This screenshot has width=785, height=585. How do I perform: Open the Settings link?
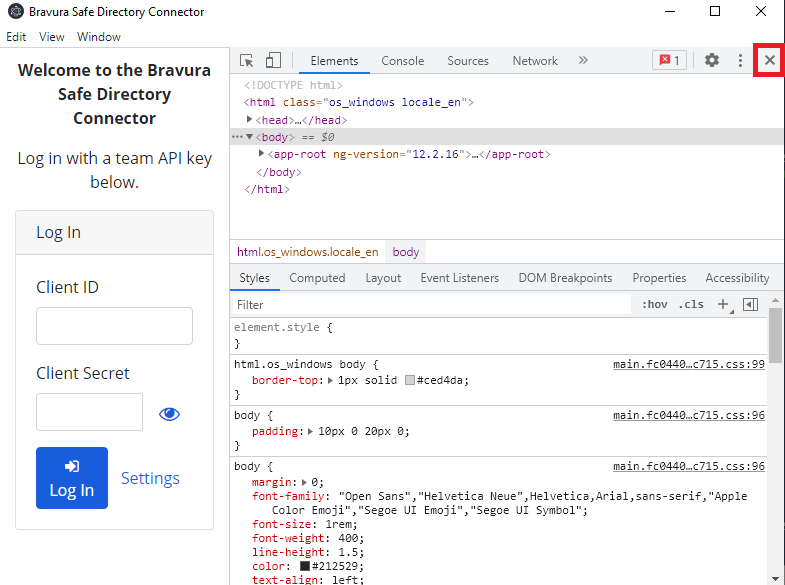(150, 478)
